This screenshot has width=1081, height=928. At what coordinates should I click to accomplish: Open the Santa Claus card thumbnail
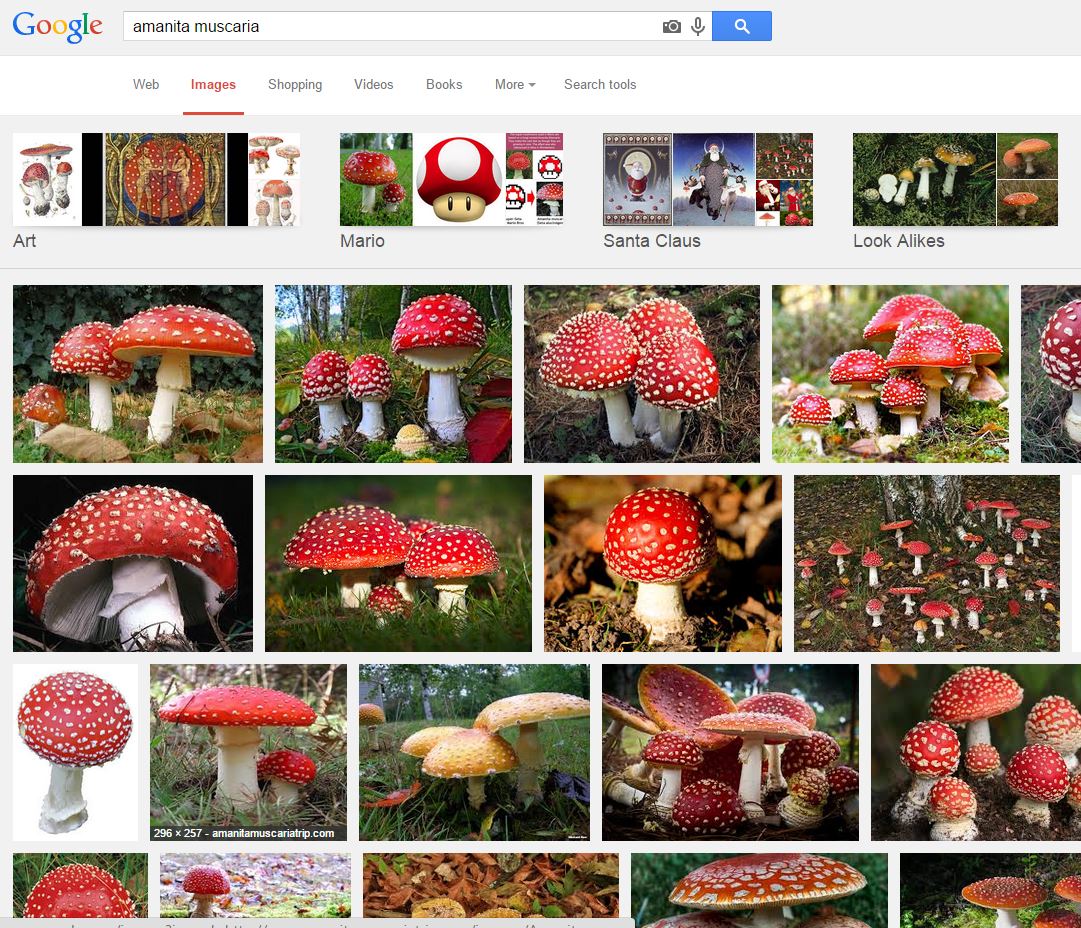638,179
